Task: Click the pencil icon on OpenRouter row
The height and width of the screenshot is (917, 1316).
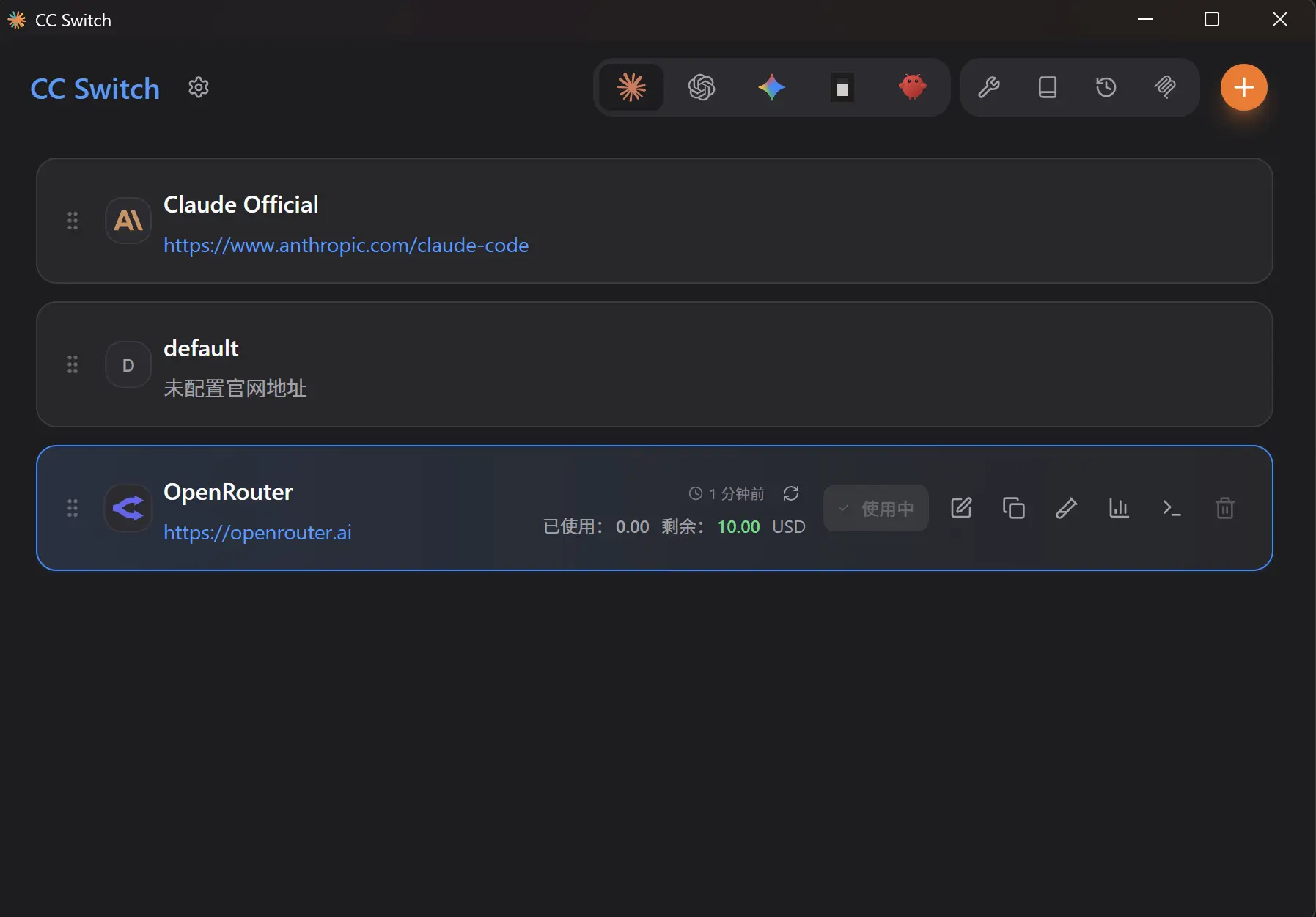Action: 1067,508
